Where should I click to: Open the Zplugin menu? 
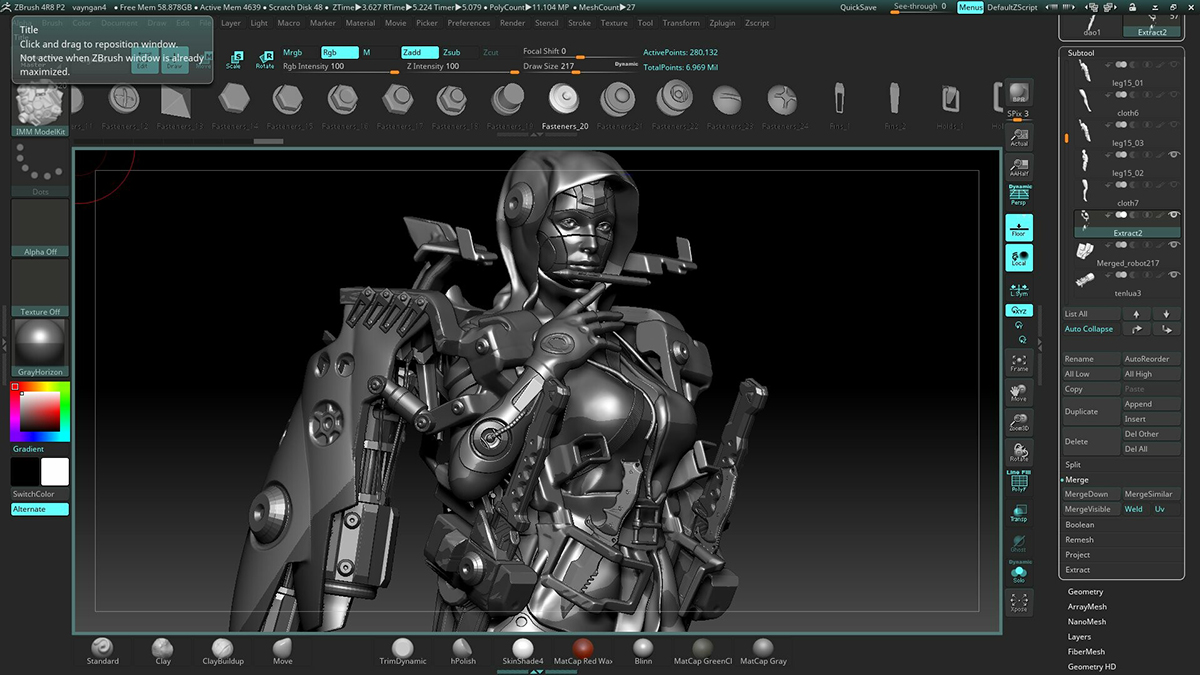coord(722,23)
